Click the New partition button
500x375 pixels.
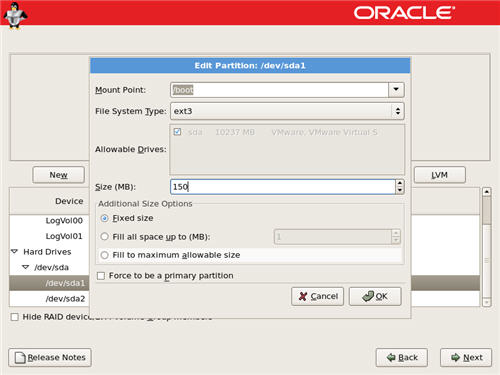click(x=58, y=175)
